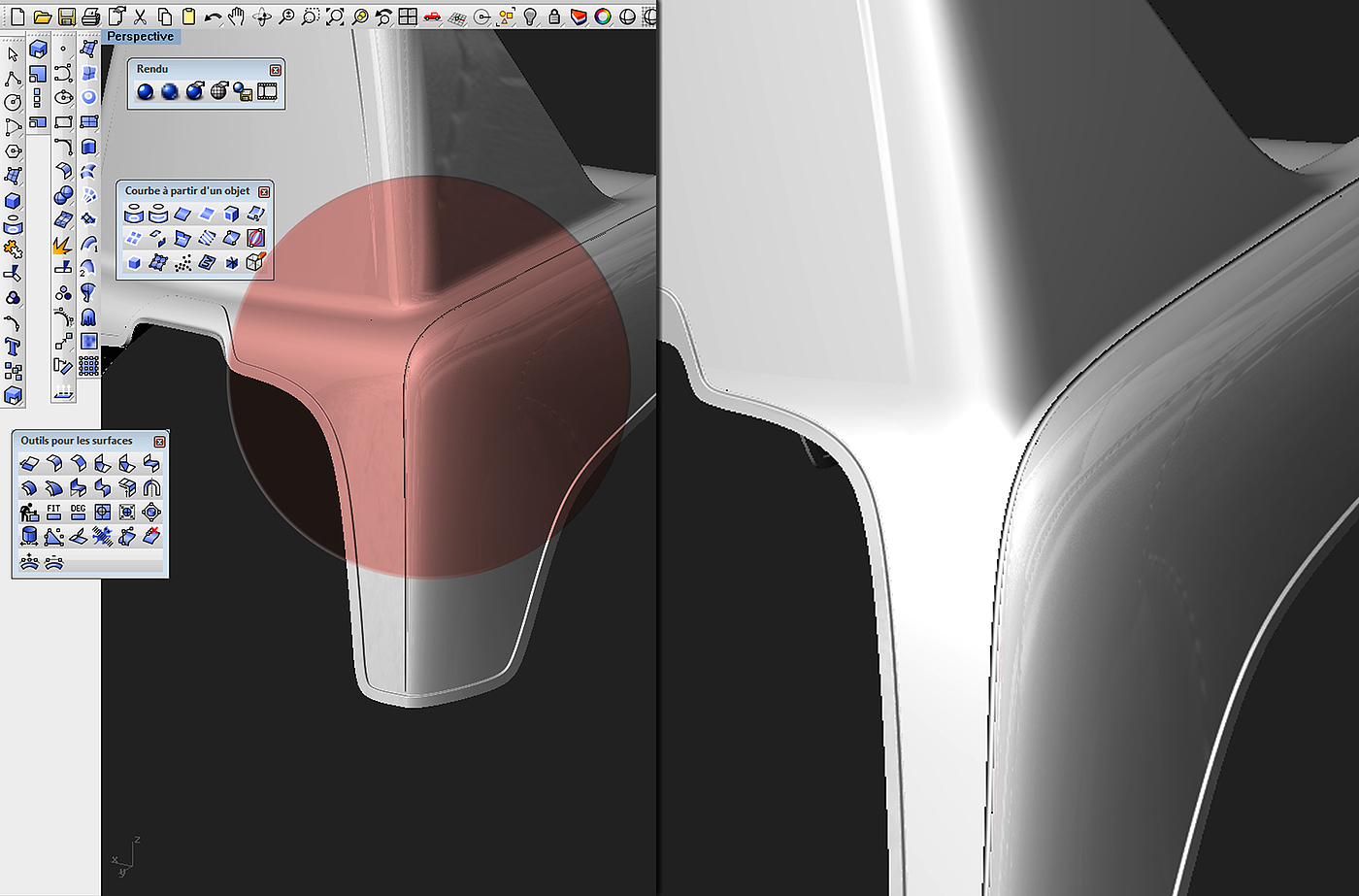Close the Outils pour les surfaces panel
Viewport: 1359px width, 896px height.
click(x=160, y=442)
